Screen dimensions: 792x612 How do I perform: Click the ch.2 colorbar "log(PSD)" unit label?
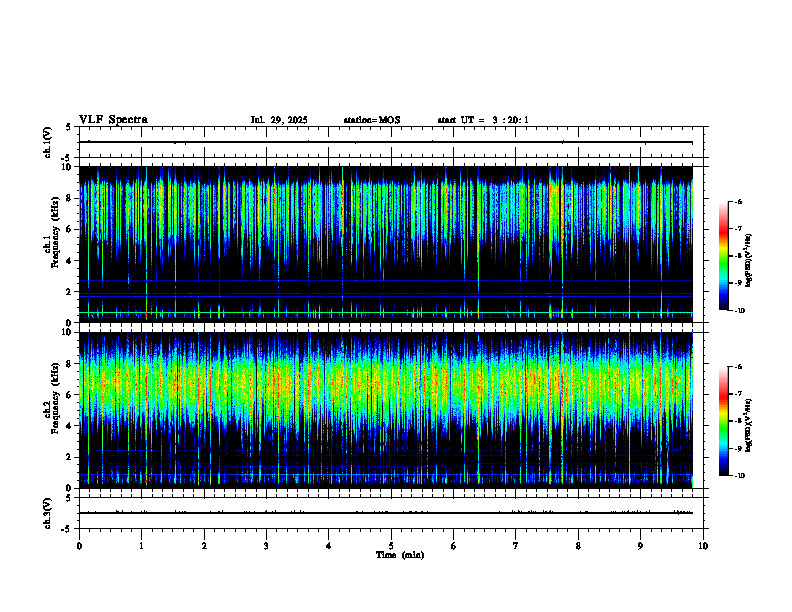749,425
